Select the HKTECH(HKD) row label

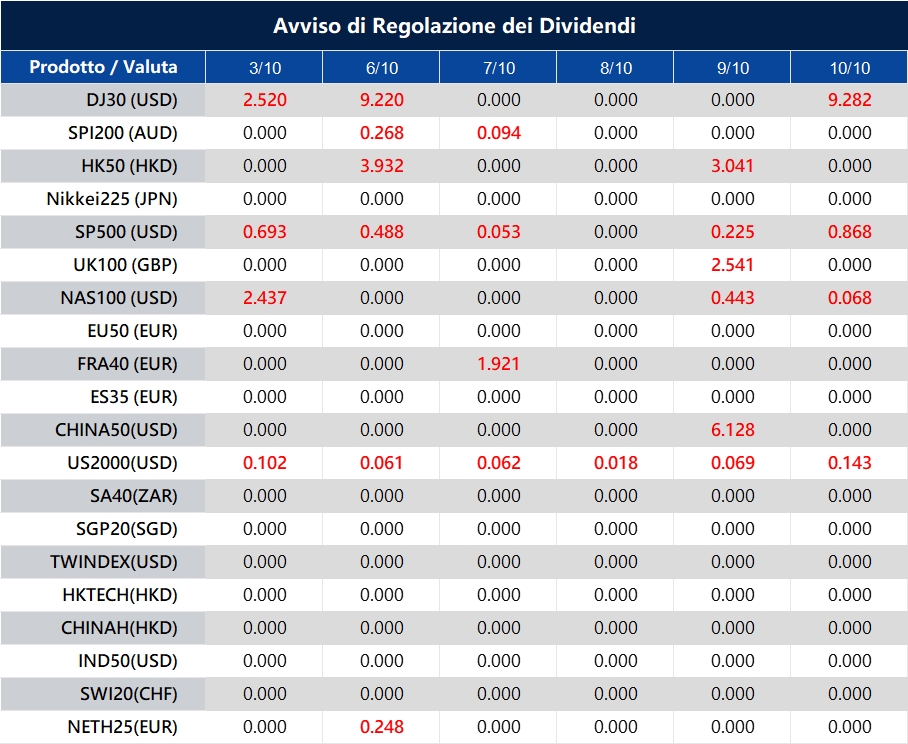(120, 595)
